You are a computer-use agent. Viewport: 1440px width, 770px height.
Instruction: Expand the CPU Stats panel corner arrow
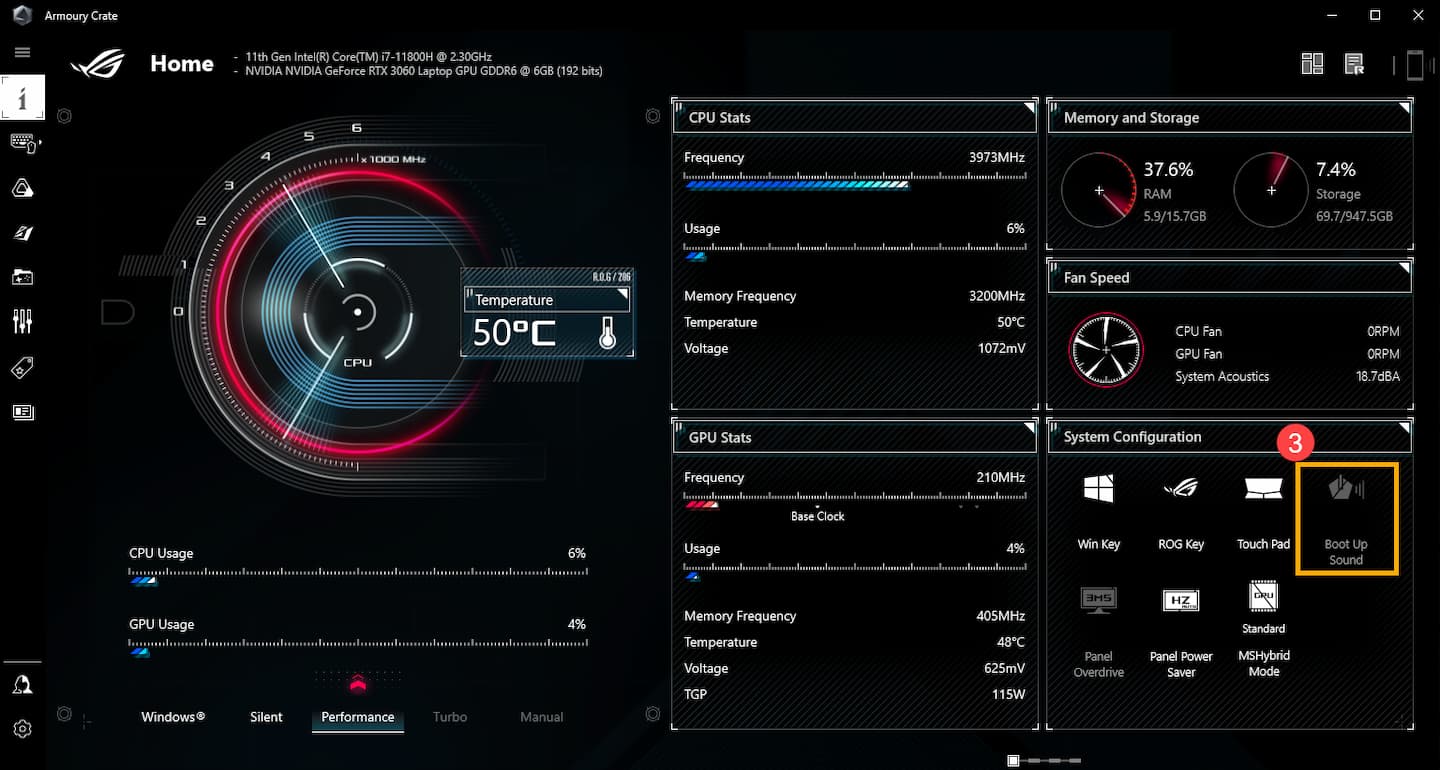pos(1028,107)
